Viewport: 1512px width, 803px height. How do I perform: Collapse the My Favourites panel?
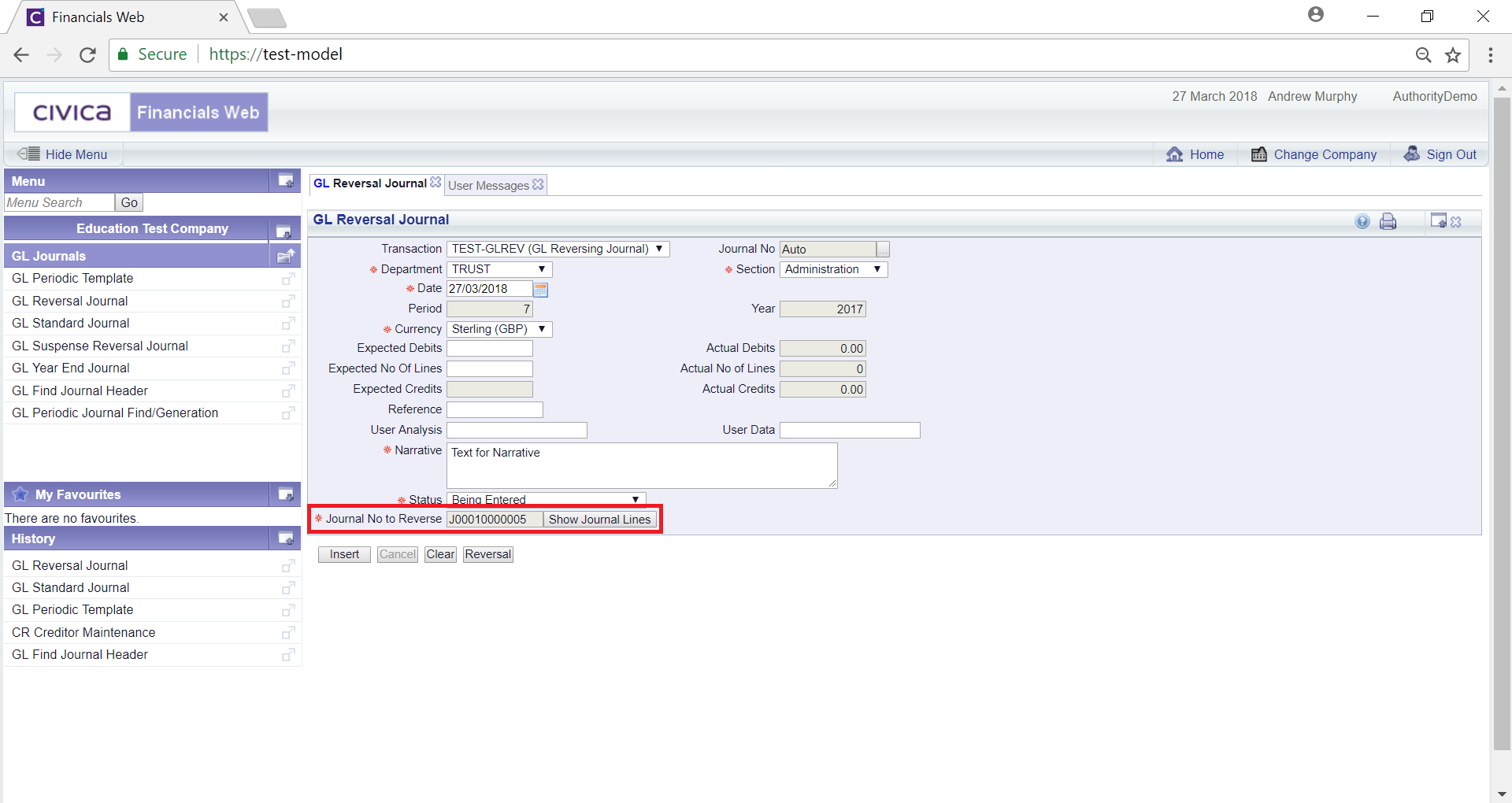pos(285,494)
